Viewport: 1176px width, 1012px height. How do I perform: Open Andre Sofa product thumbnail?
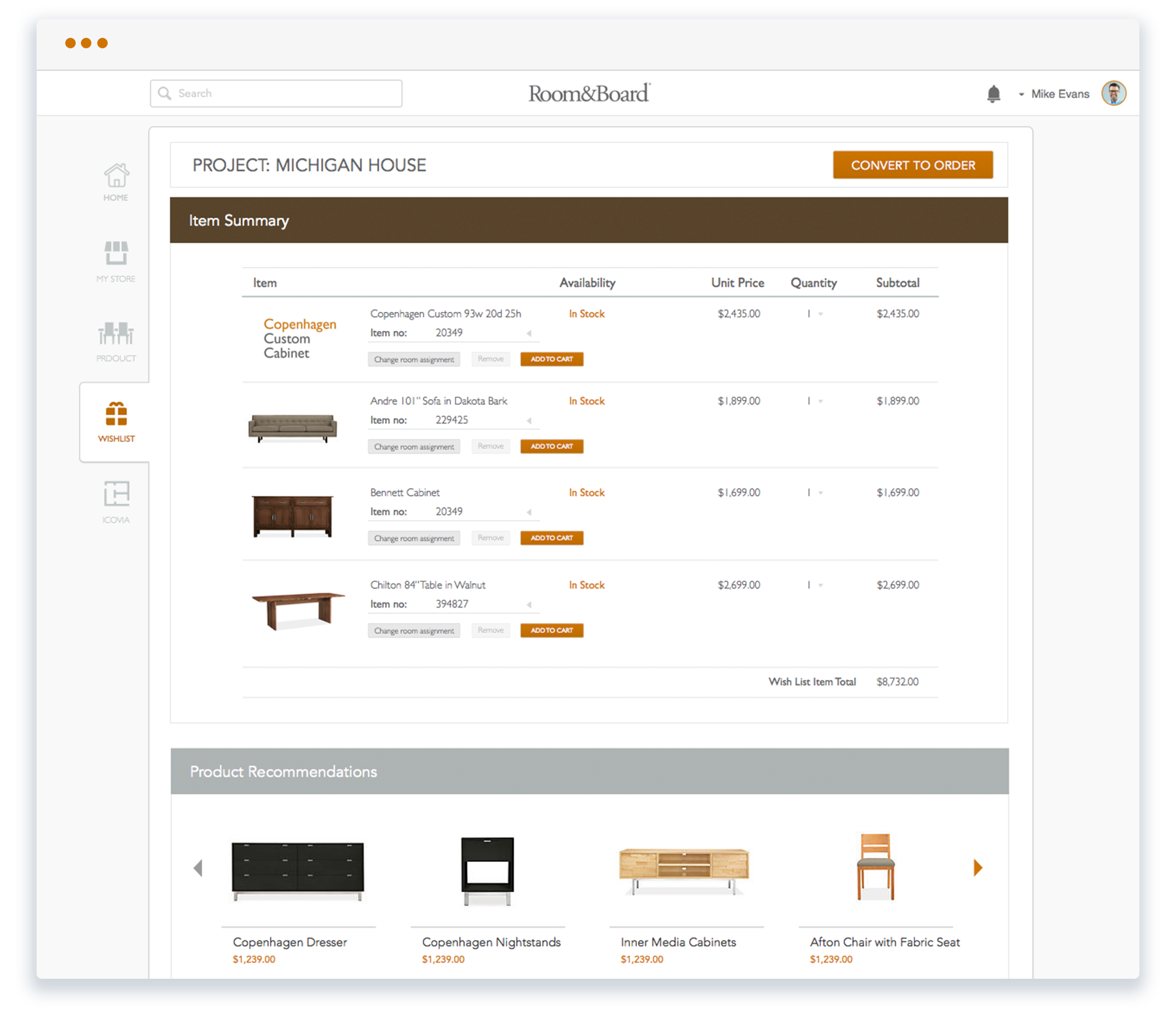[x=292, y=428]
